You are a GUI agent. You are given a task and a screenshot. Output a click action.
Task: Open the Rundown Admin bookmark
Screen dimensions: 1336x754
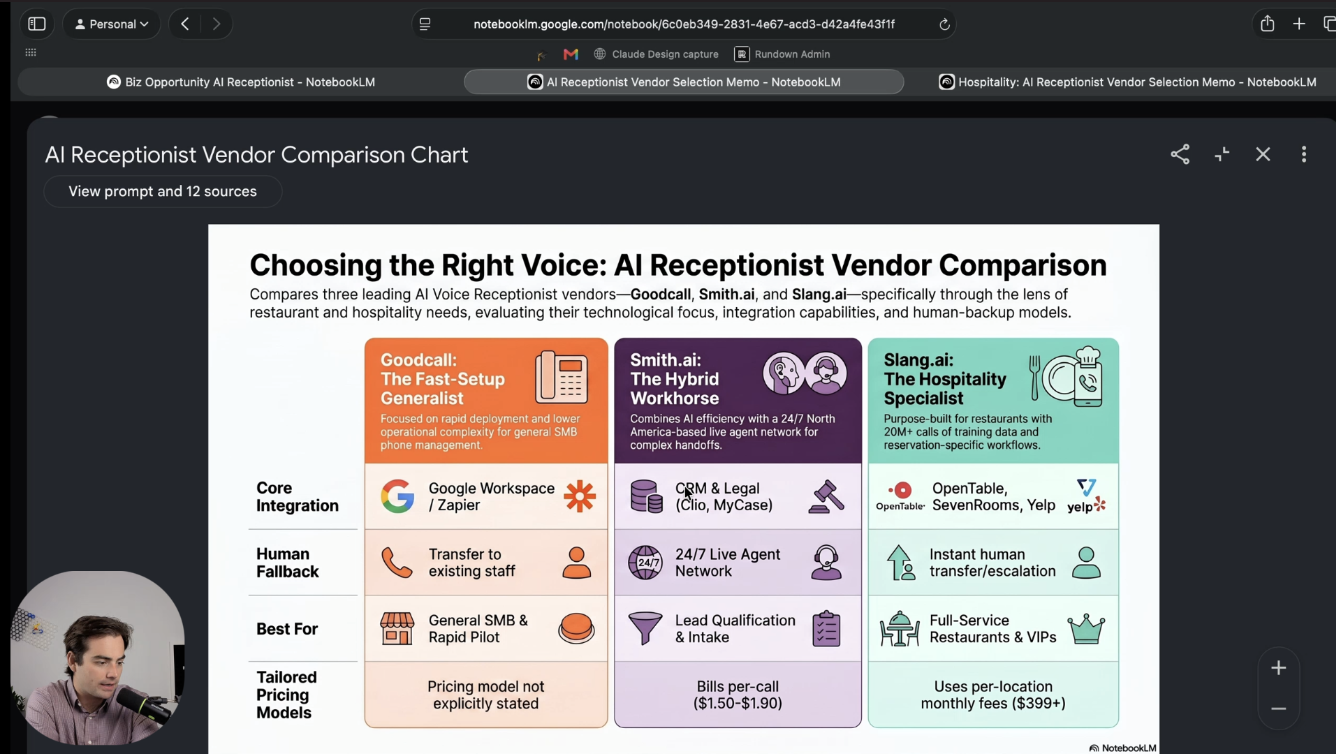(x=782, y=54)
